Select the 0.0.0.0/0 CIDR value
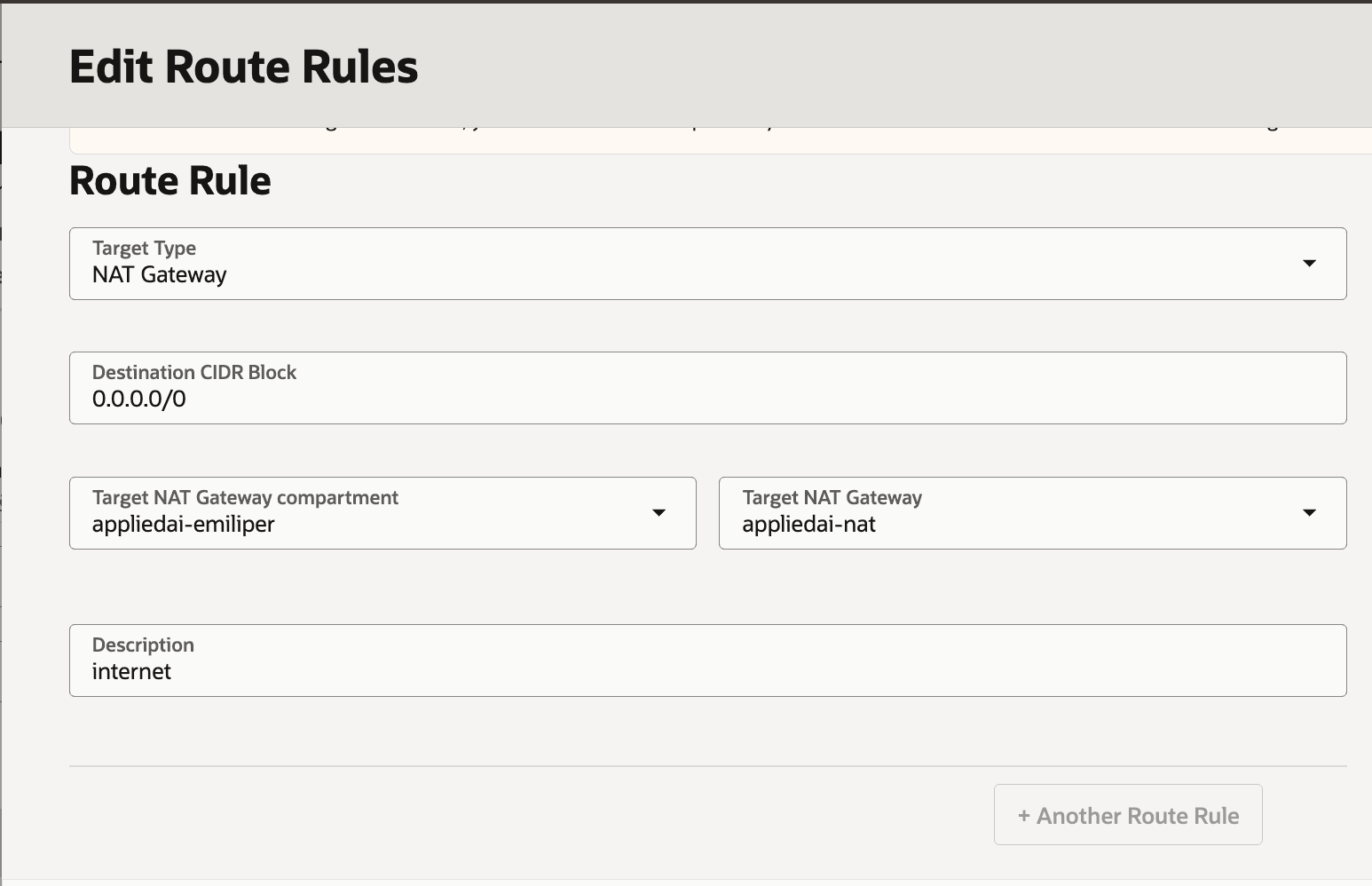 (139, 399)
